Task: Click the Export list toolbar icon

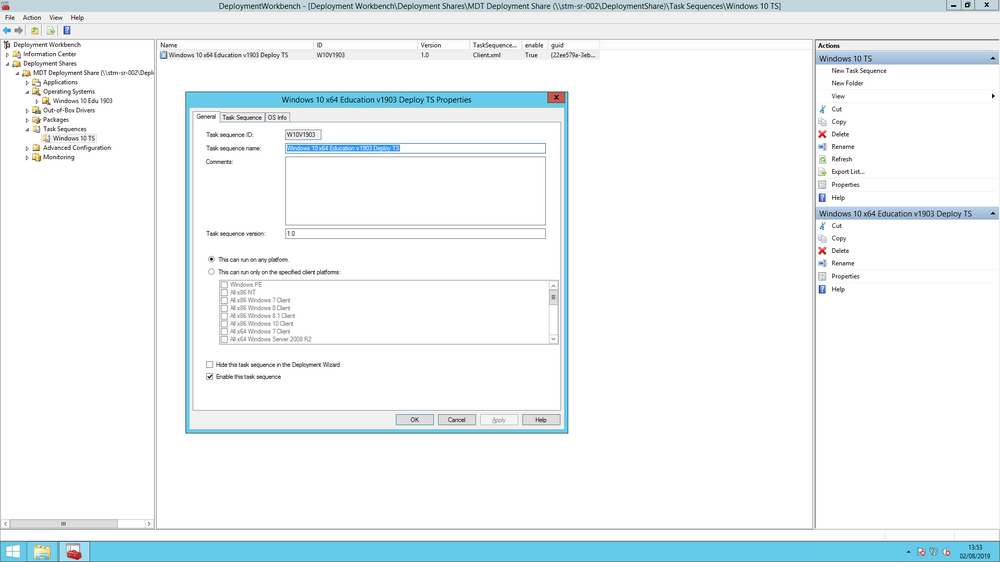Action: [x=50, y=30]
